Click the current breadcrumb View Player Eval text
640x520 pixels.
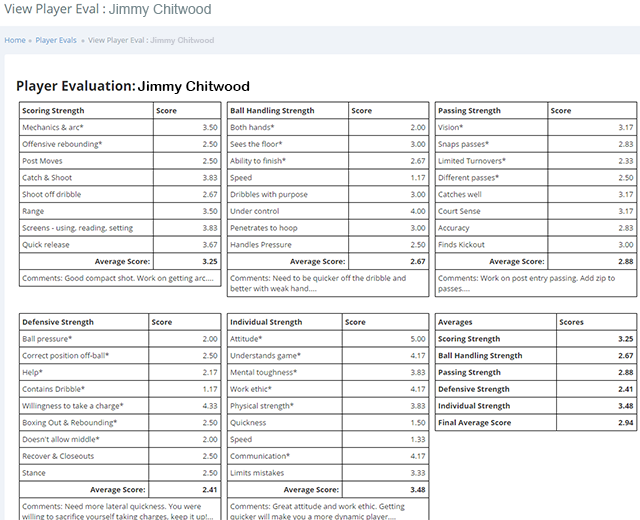pyautogui.click(x=150, y=40)
